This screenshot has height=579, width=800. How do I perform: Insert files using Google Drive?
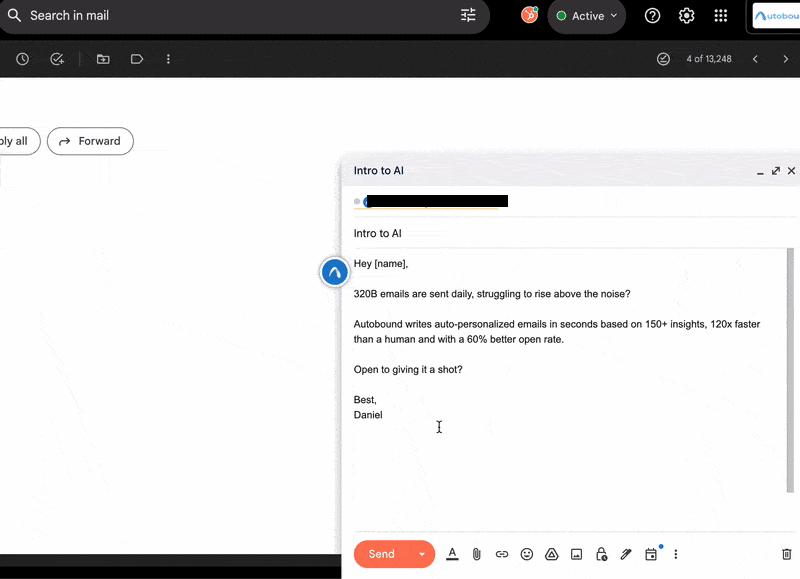(552, 554)
